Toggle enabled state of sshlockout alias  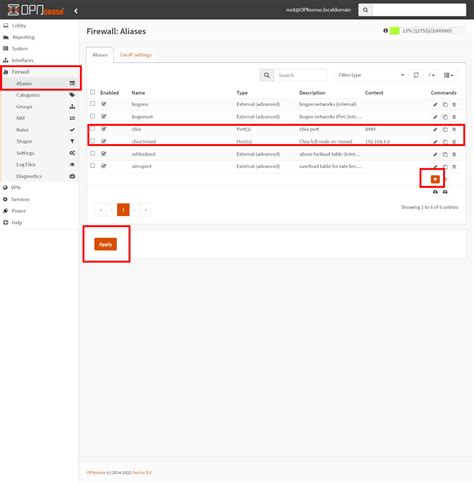coord(104,154)
